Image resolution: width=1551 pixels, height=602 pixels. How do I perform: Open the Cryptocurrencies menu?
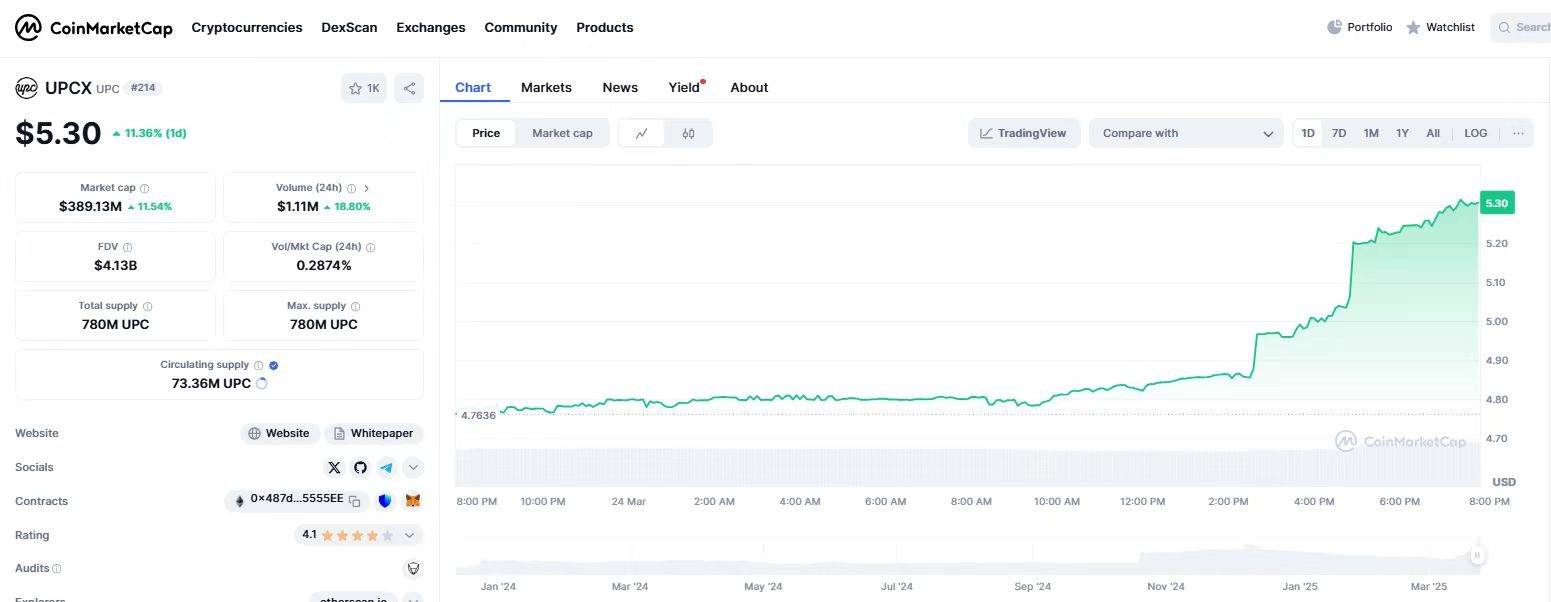[x=247, y=27]
